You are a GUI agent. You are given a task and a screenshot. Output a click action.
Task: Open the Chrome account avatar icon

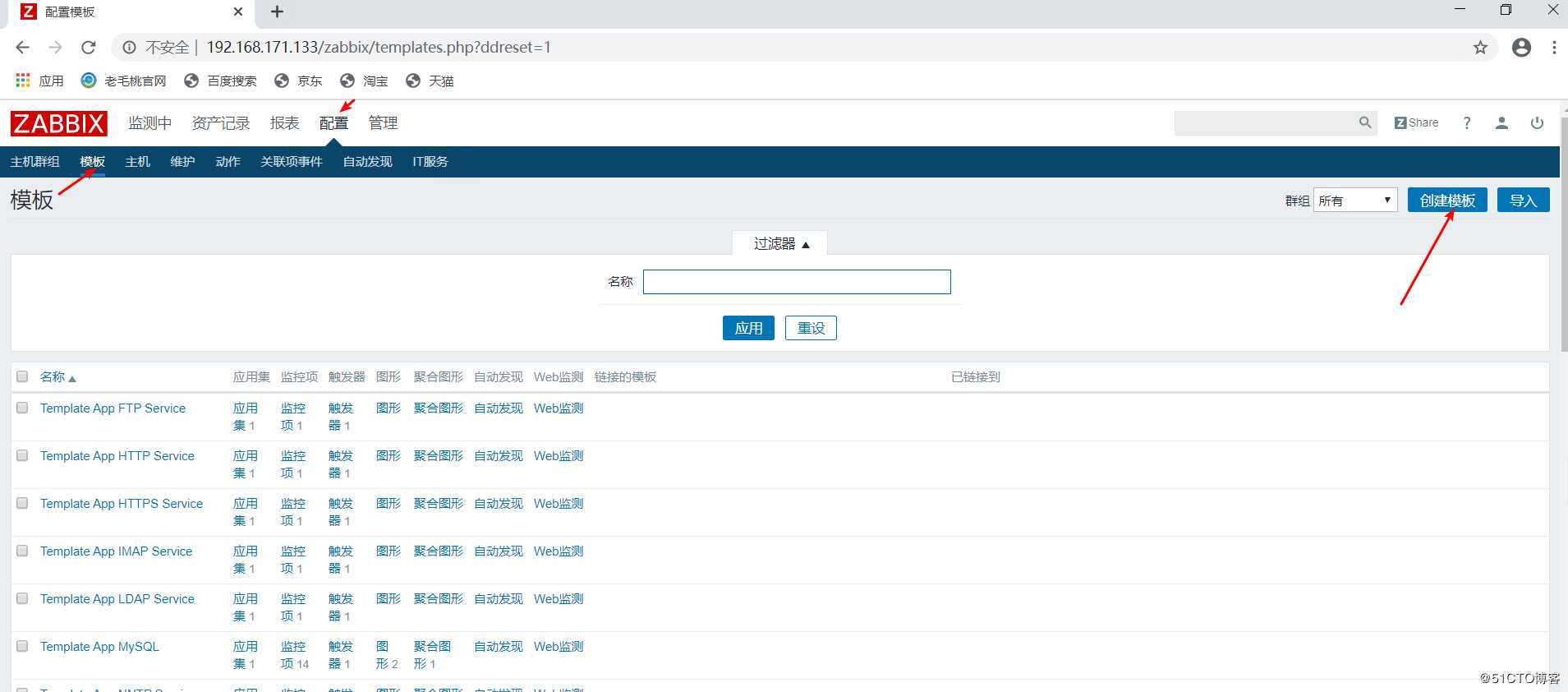click(x=1521, y=48)
